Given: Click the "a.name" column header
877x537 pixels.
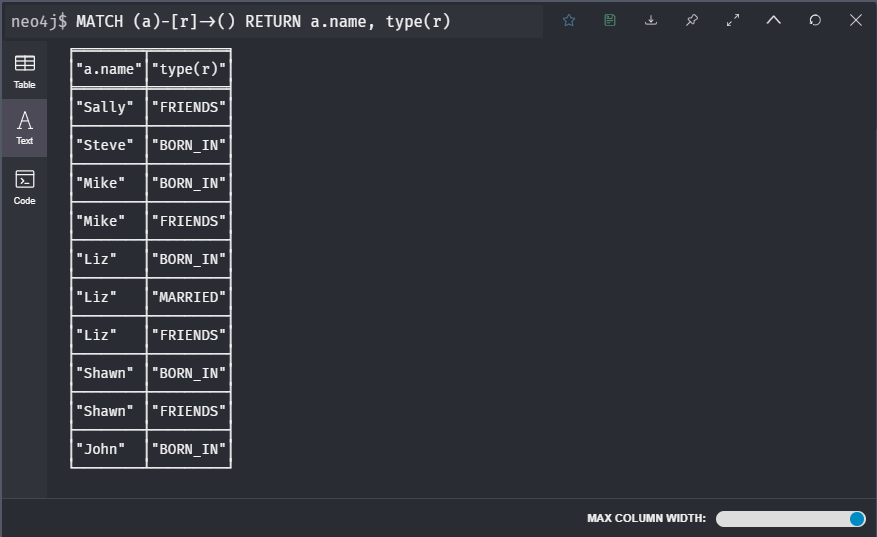Looking at the screenshot, I should pos(108,69).
